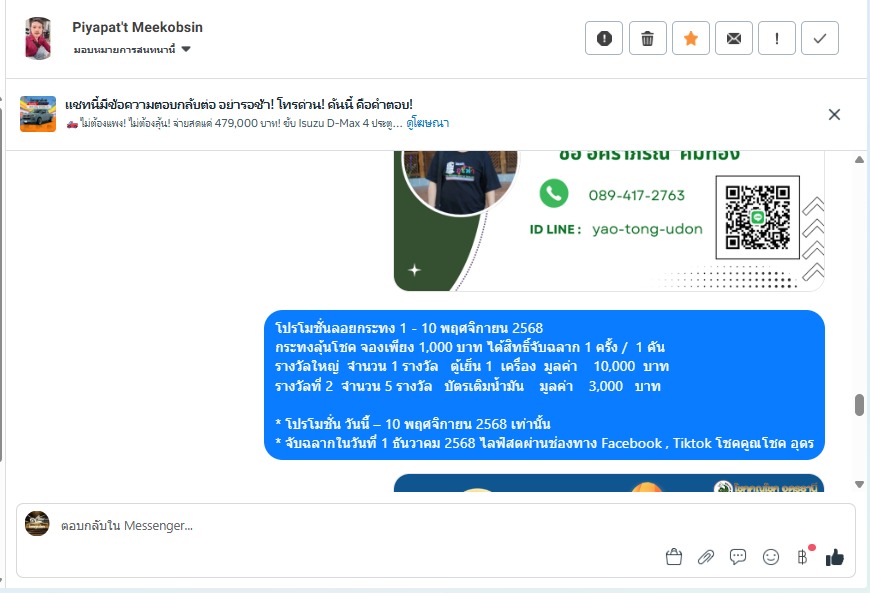Open the ดูโฆษณา link
This screenshot has height=593, width=870.
[427, 123]
